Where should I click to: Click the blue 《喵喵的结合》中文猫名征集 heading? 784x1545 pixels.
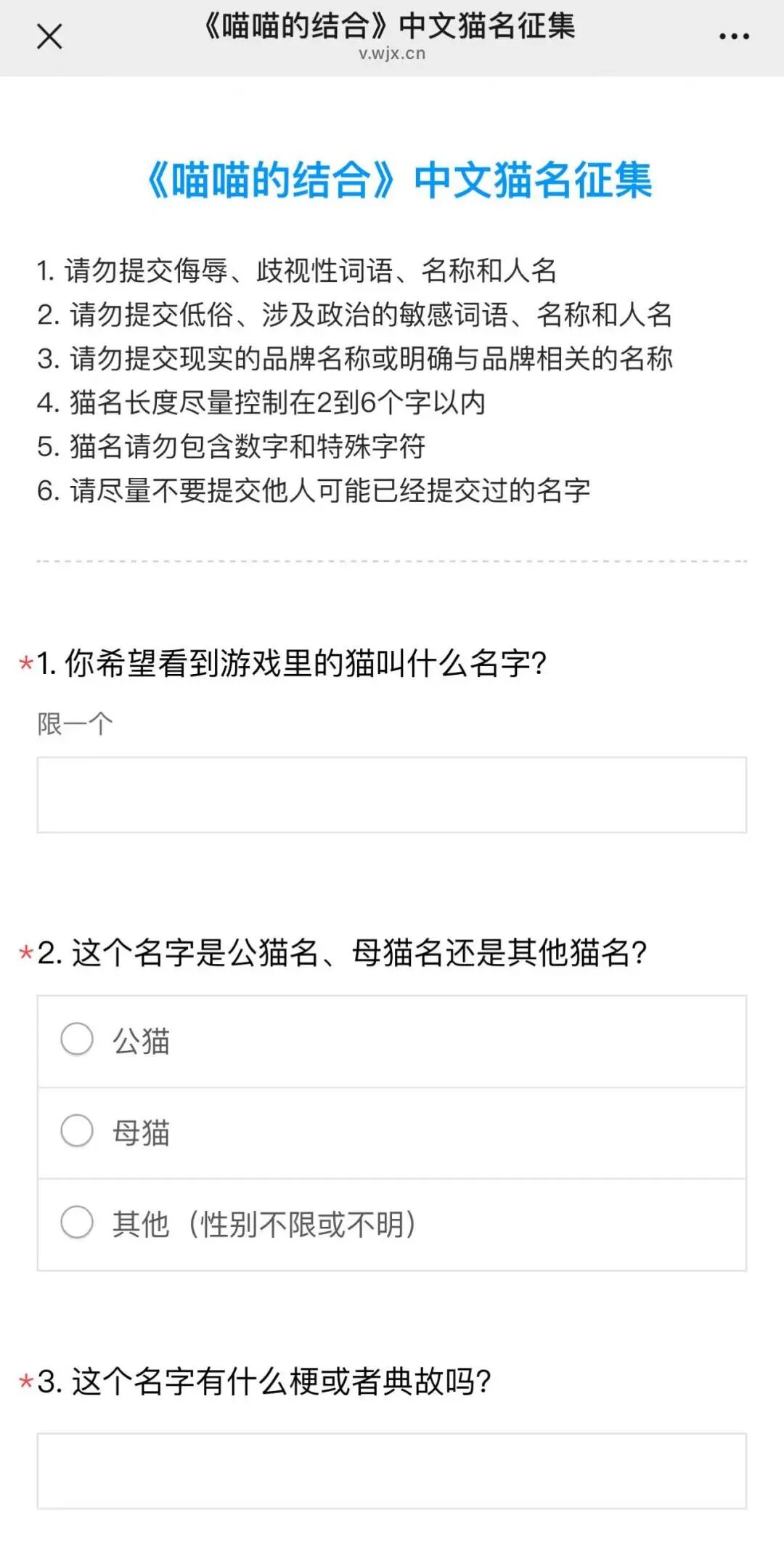398,180
